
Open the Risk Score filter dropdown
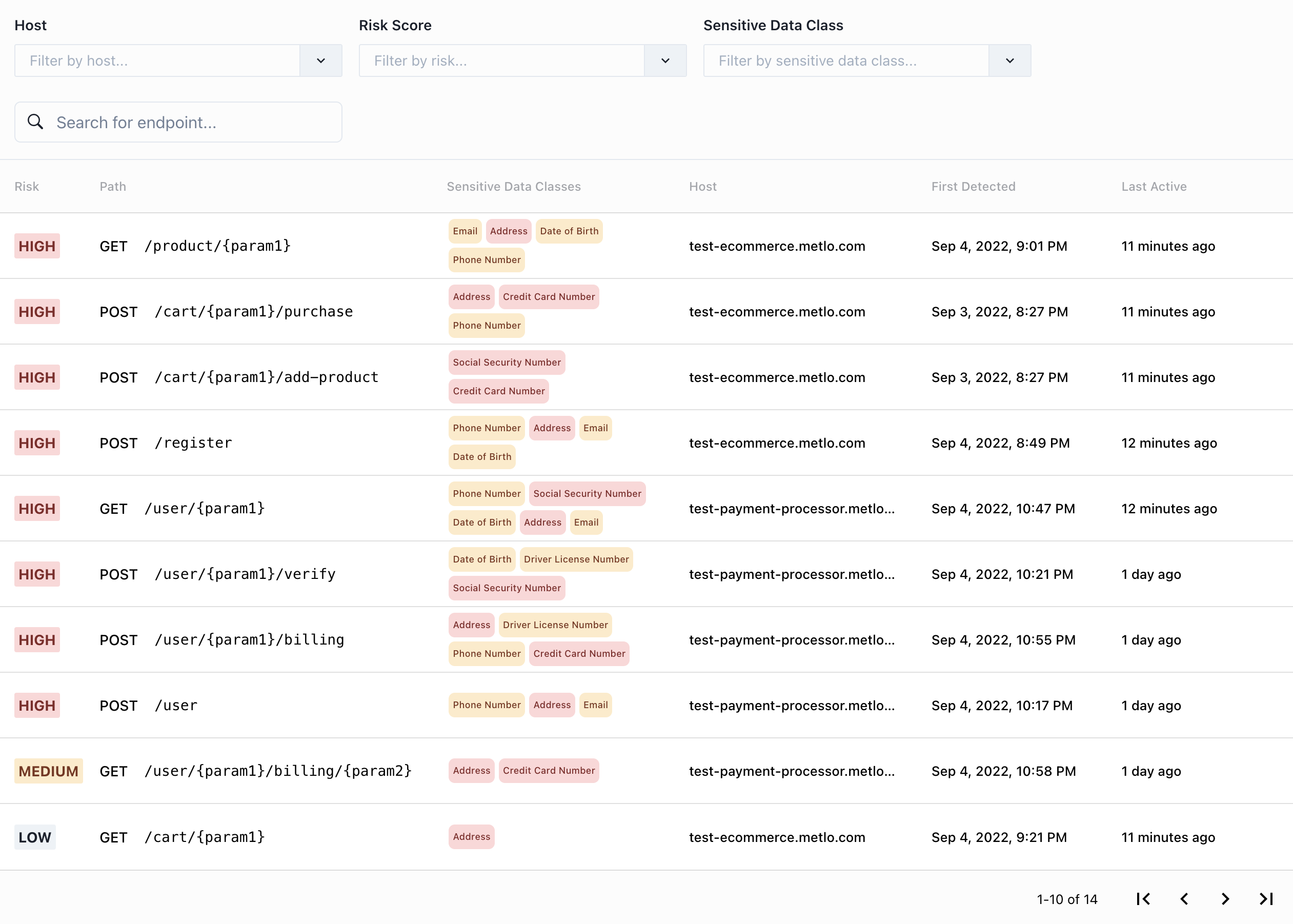[x=665, y=61]
